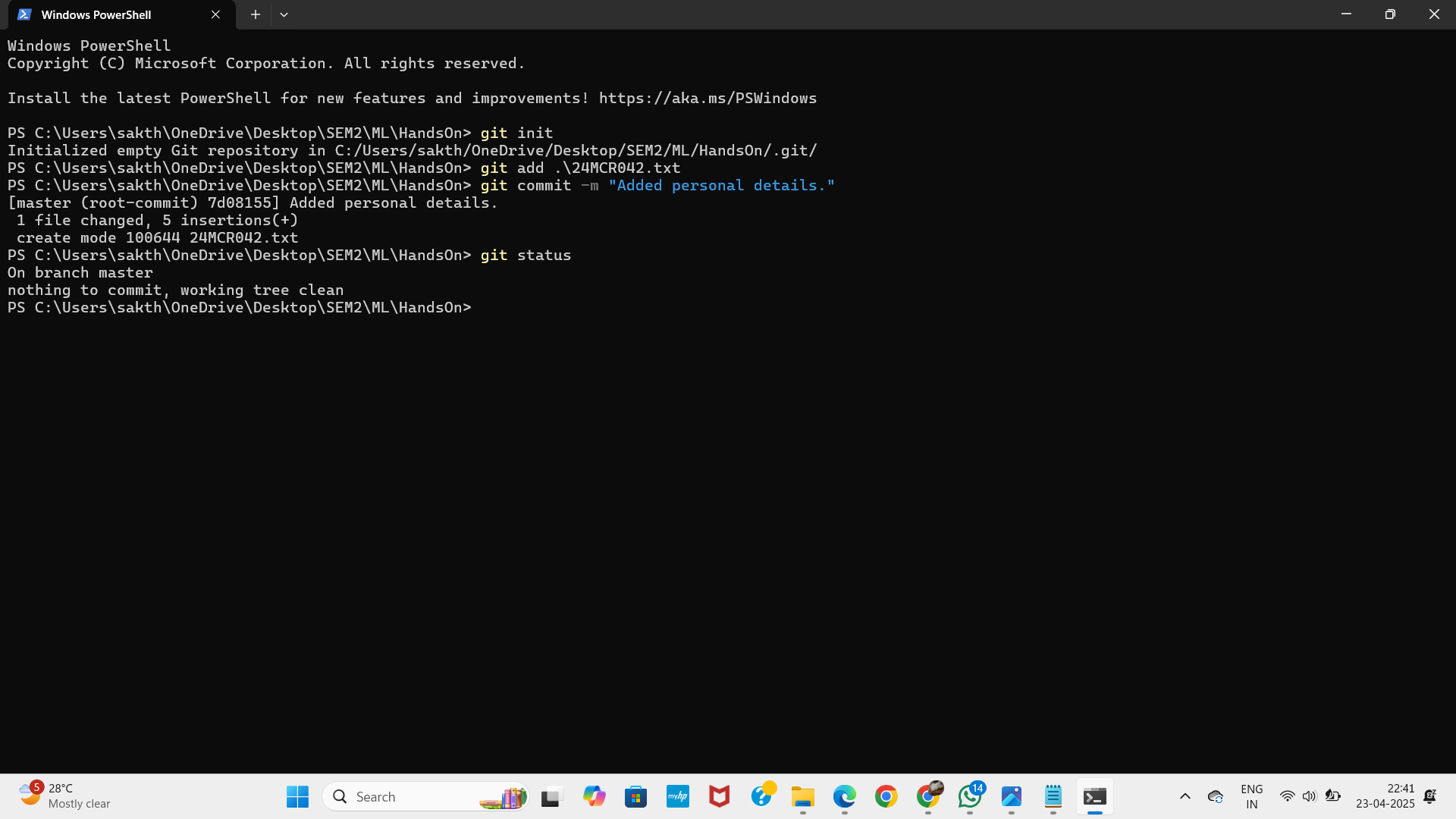Image resolution: width=1456 pixels, height=819 pixels.
Task: Open McAfee from the taskbar
Action: tap(719, 796)
